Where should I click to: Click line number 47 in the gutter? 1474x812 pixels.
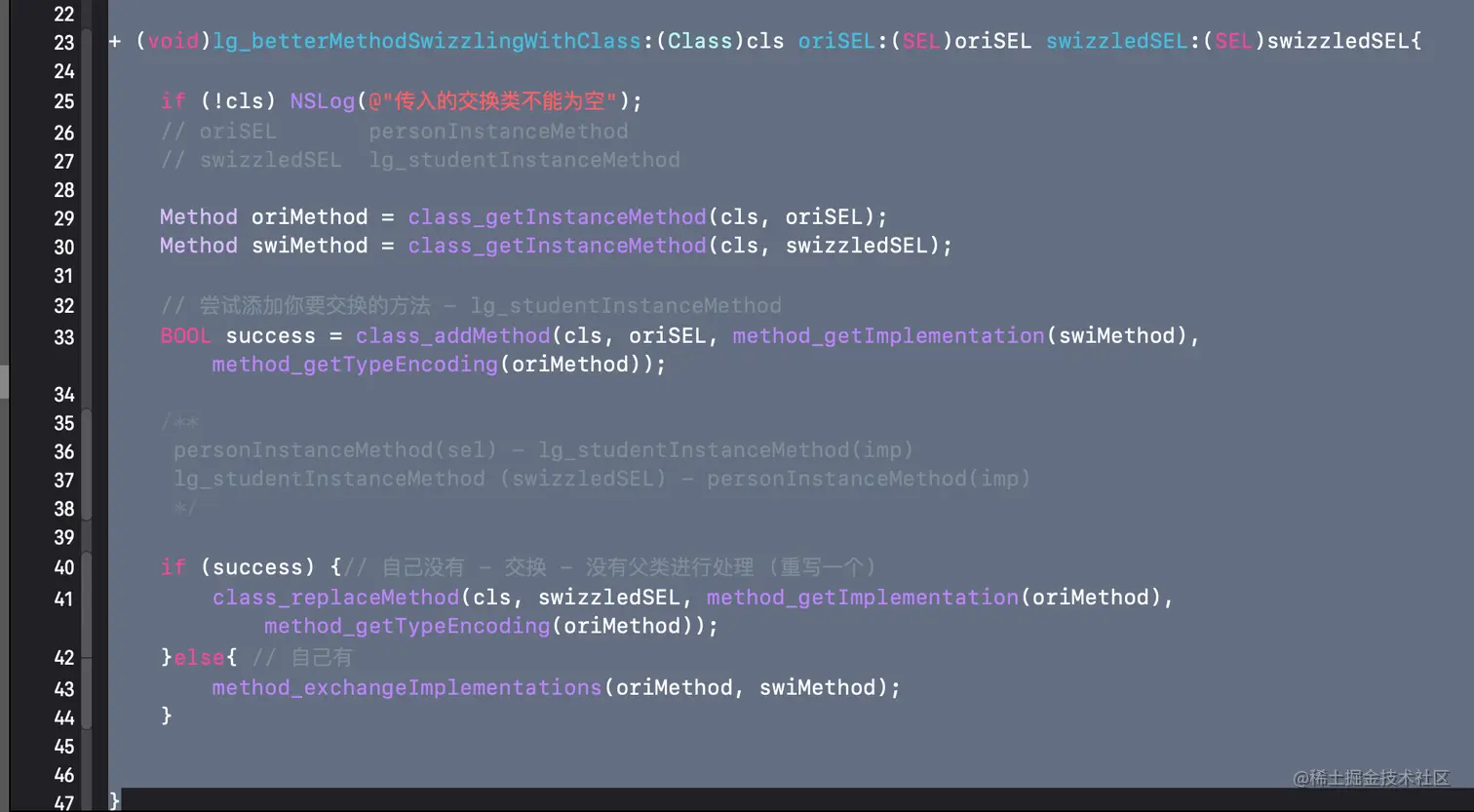click(63, 803)
